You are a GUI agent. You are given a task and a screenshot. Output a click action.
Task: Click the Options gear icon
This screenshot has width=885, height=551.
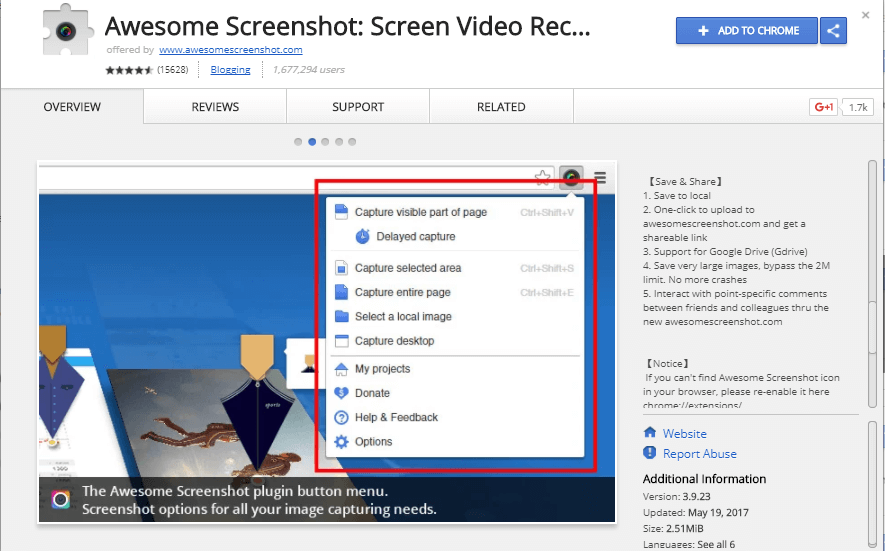(x=341, y=441)
